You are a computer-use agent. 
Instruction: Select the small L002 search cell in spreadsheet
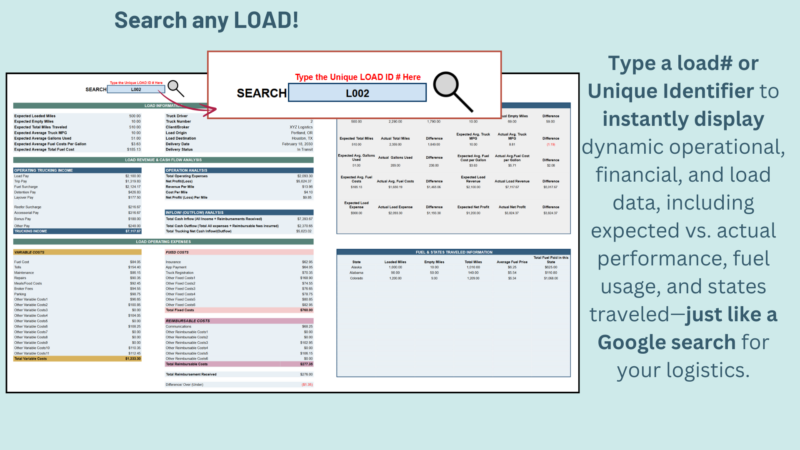click(136, 89)
